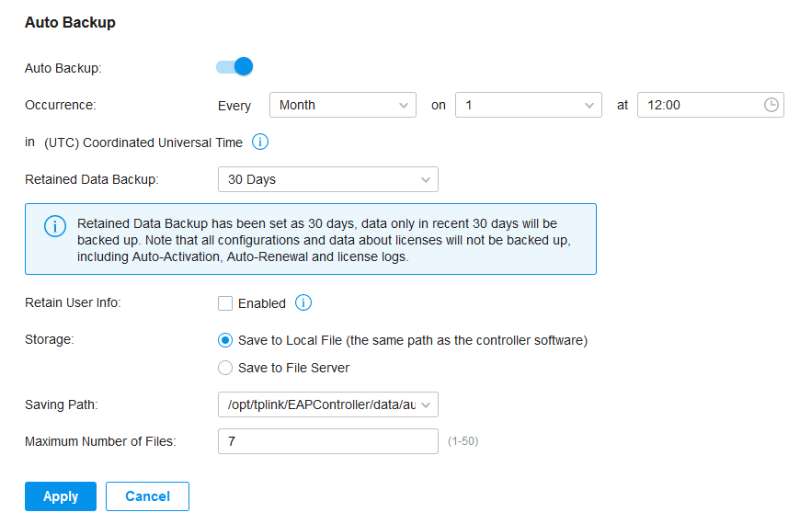Choose Save to File Server radio button

pyautogui.click(x=225, y=368)
